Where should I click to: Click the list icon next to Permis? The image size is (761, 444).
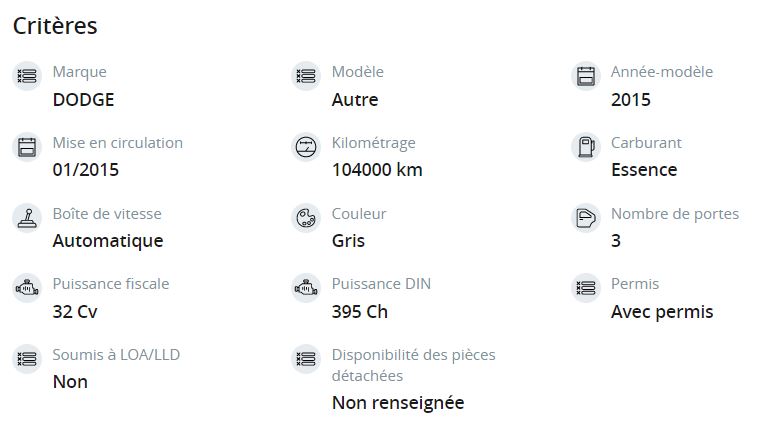click(x=585, y=288)
